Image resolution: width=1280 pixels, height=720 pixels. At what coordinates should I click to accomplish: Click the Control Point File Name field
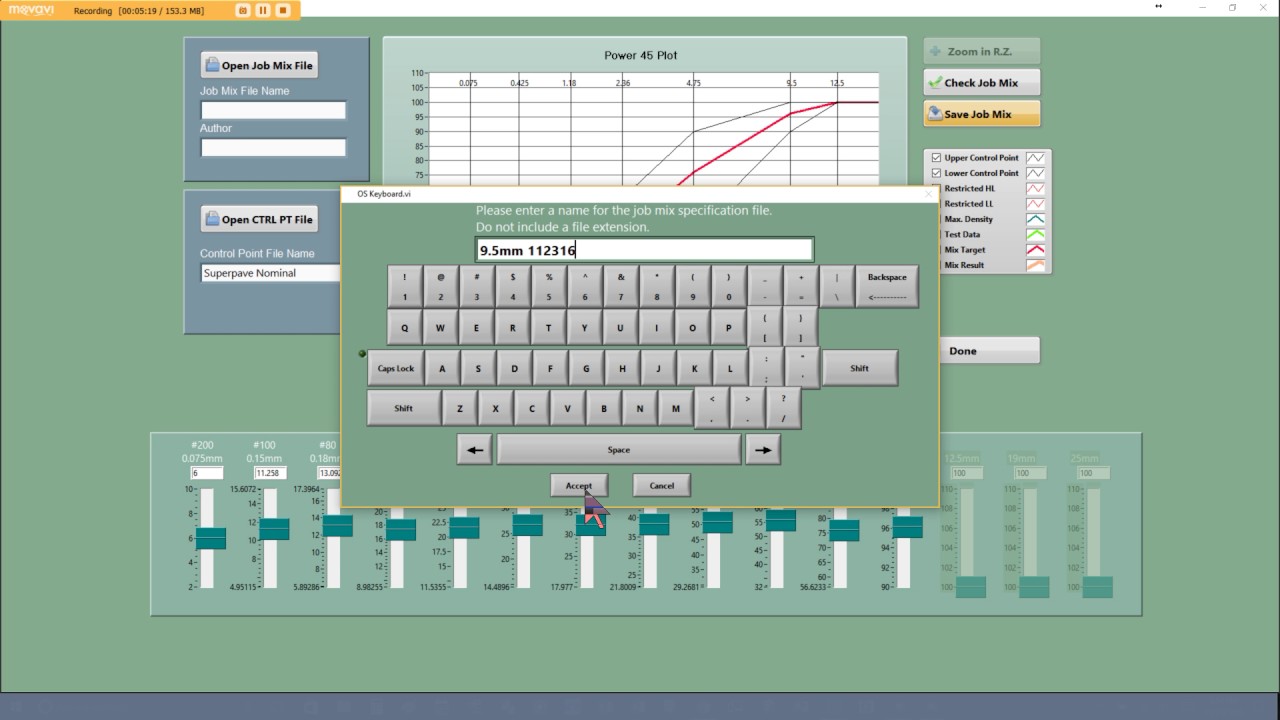[x=271, y=273]
